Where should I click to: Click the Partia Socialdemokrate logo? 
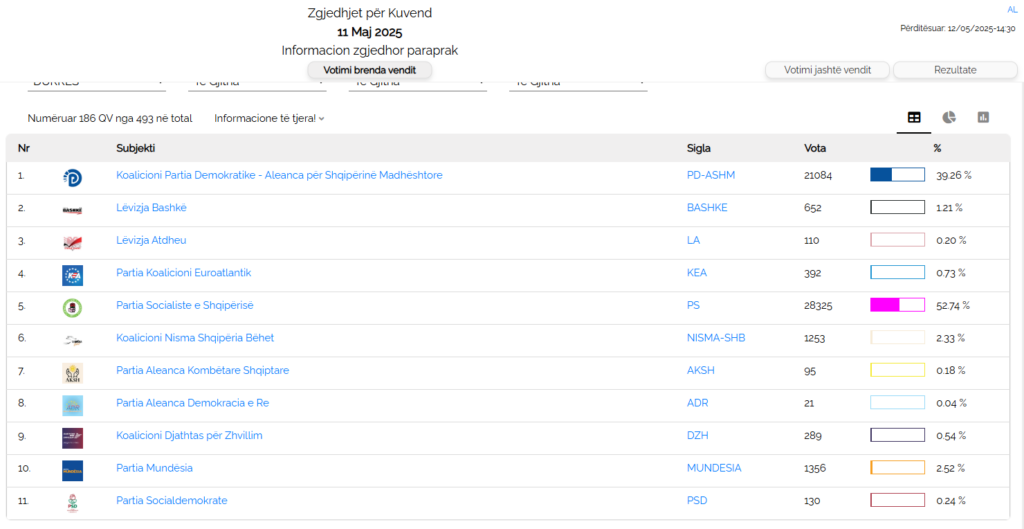72,502
